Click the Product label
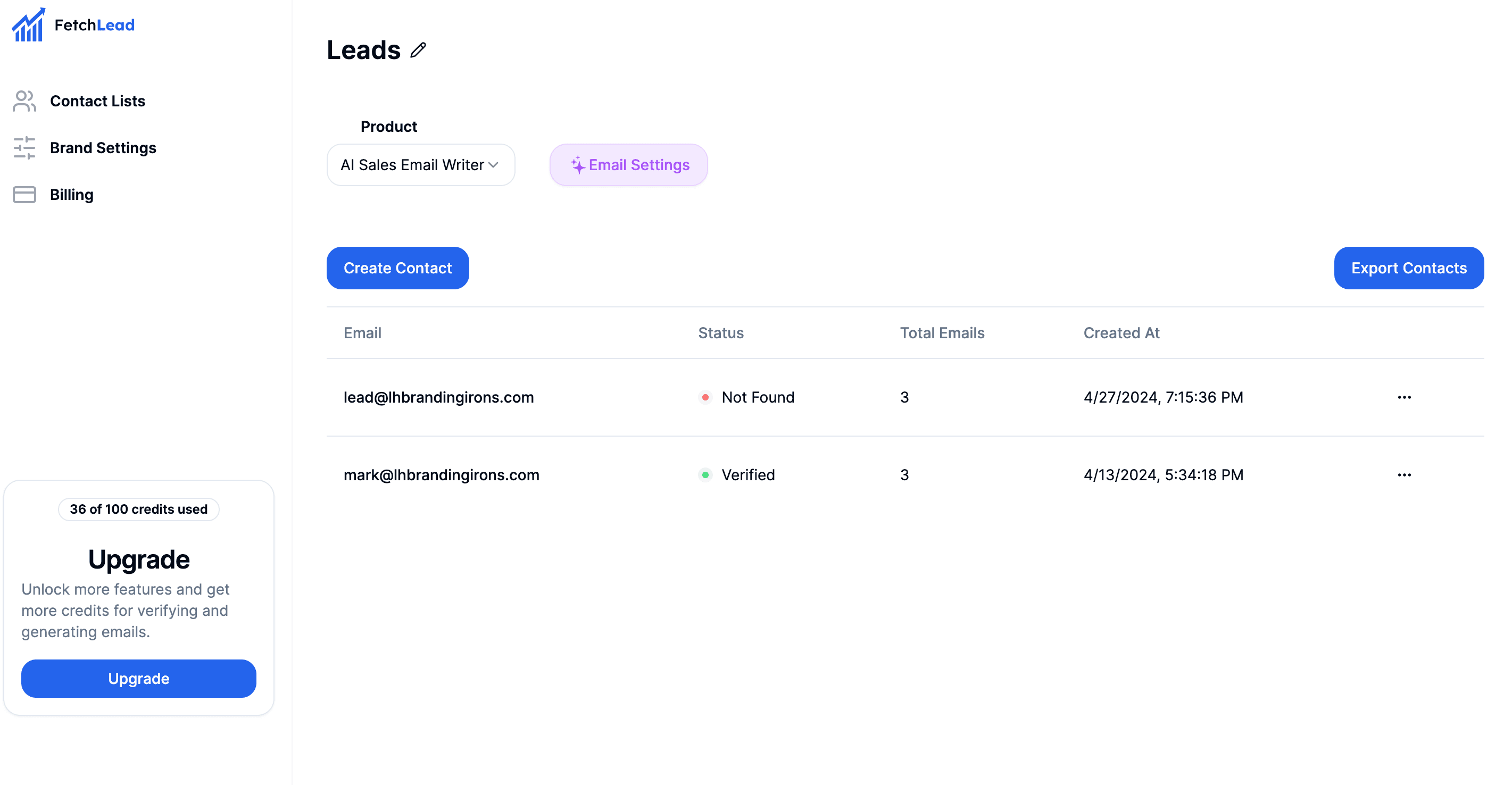1512x785 pixels. coord(388,127)
